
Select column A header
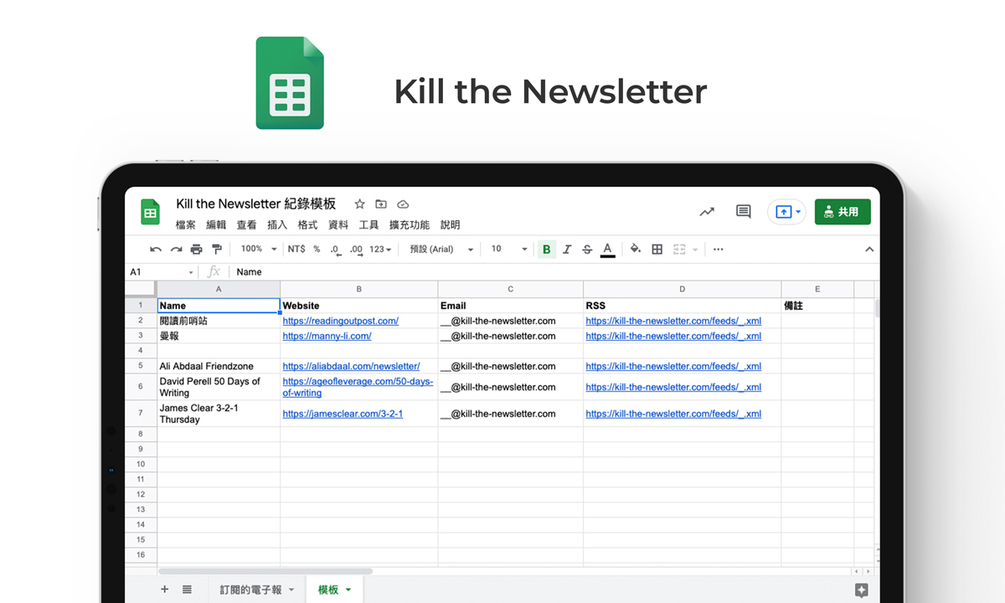click(219, 289)
